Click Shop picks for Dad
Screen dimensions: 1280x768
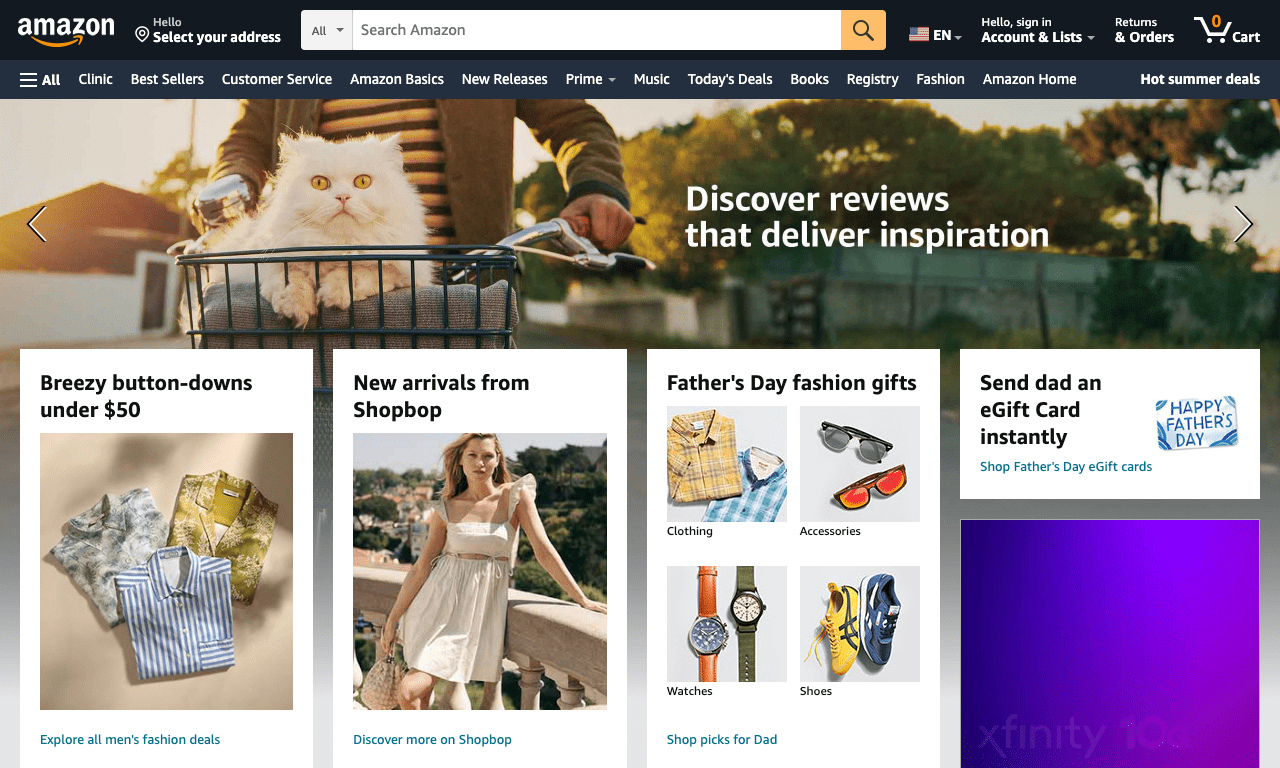[x=722, y=740]
